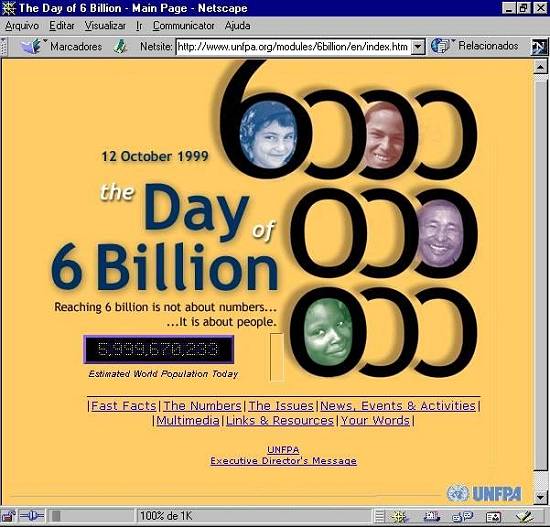The height and width of the screenshot is (527, 550).
Task: Open the Relacionados related-sites icon
Action: click(x=440, y=46)
